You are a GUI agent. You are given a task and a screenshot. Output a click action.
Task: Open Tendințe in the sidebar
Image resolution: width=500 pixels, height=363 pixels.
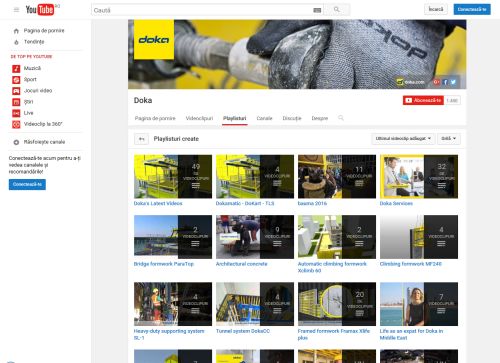pos(34,42)
